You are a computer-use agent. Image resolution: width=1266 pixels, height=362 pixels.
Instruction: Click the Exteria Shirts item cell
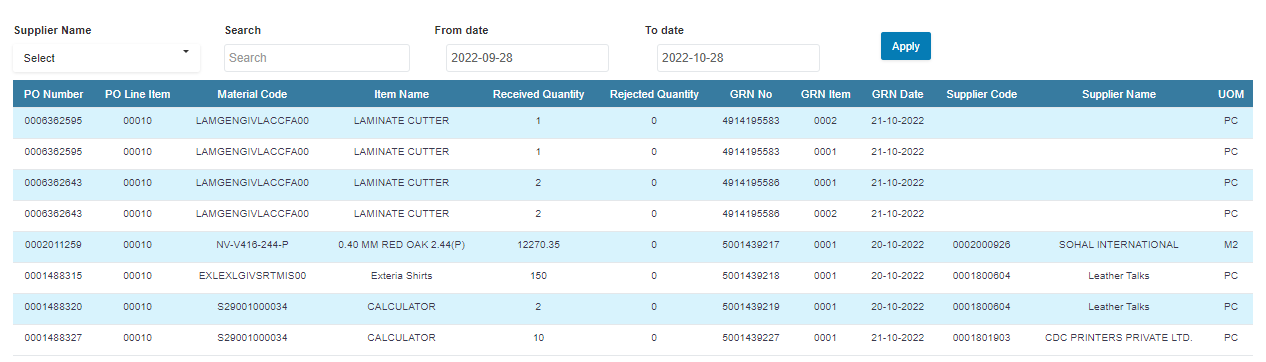401,276
